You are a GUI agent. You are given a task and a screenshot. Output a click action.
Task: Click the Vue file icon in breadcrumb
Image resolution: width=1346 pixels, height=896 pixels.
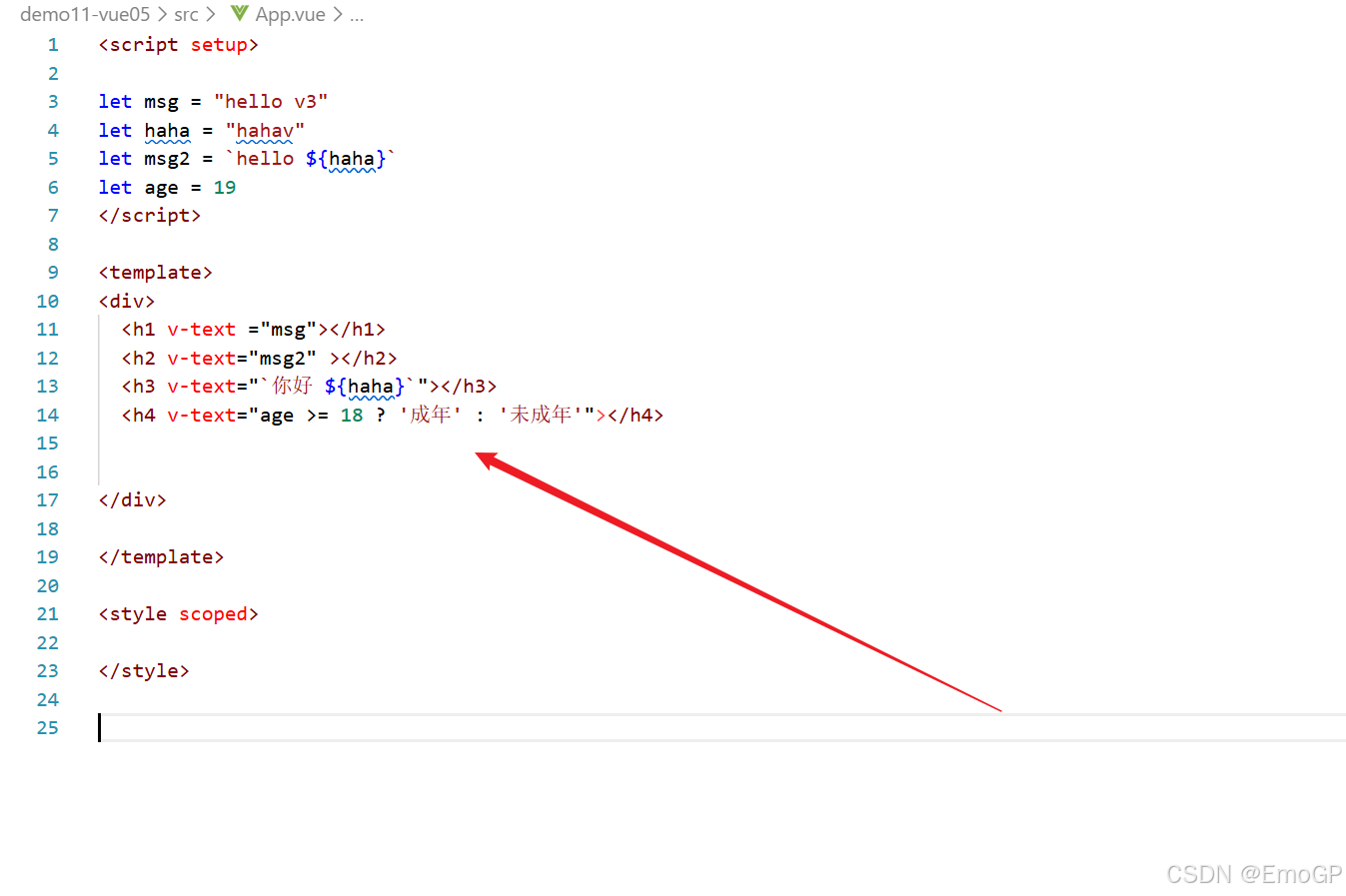point(240,13)
